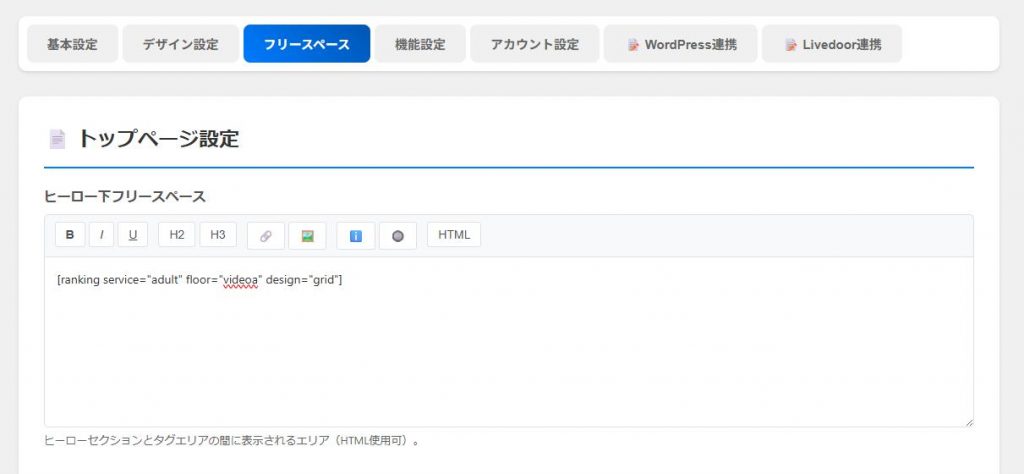Insert an H3 heading
This screenshot has width=1024, height=474.
tap(217, 235)
